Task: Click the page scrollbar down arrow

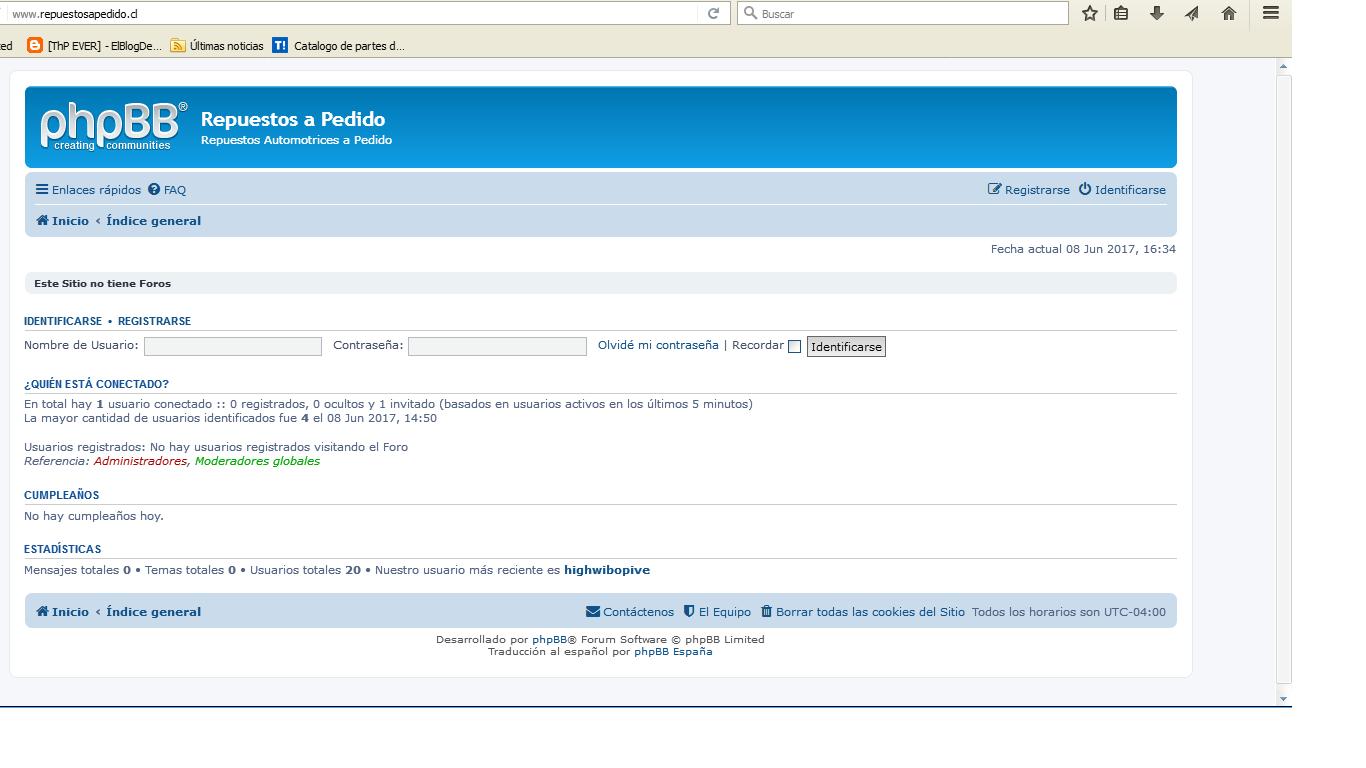Action: point(1283,699)
